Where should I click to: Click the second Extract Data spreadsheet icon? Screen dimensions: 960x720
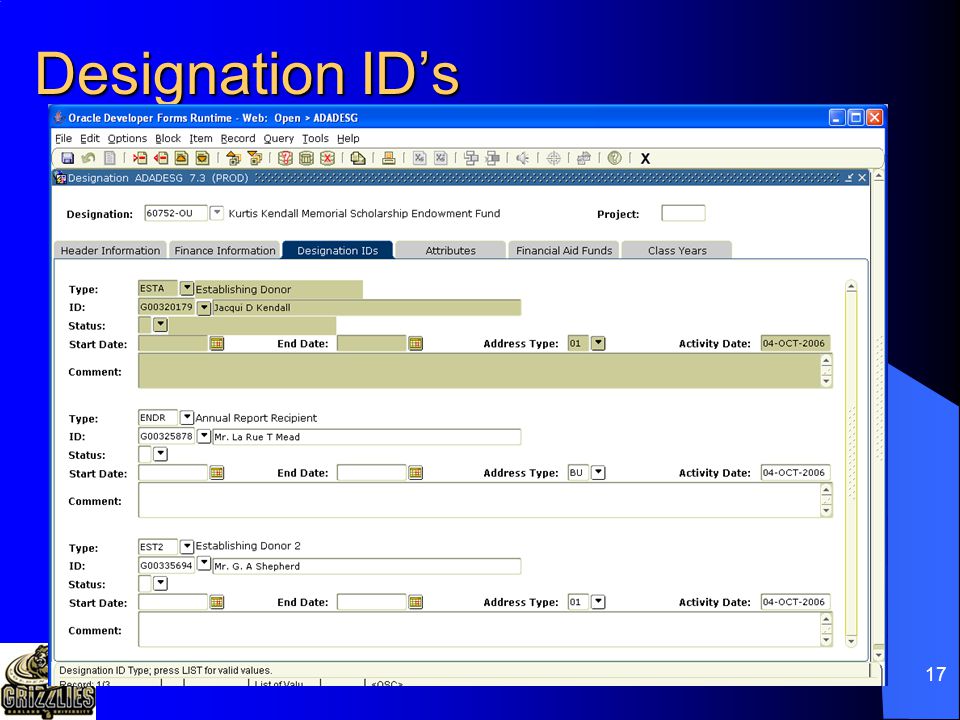[x=441, y=158]
